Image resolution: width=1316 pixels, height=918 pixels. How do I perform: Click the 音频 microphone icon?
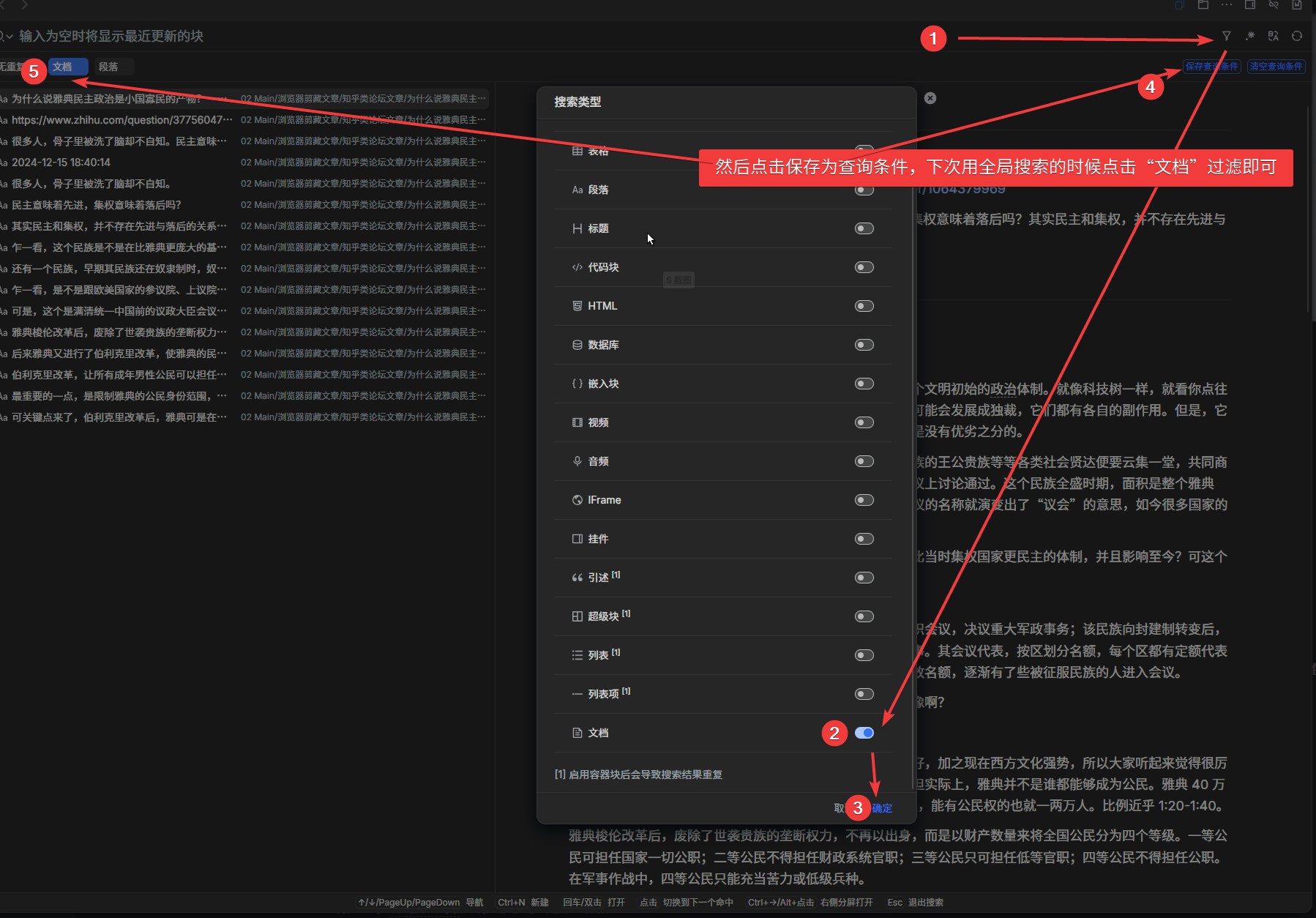[x=577, y=461]
